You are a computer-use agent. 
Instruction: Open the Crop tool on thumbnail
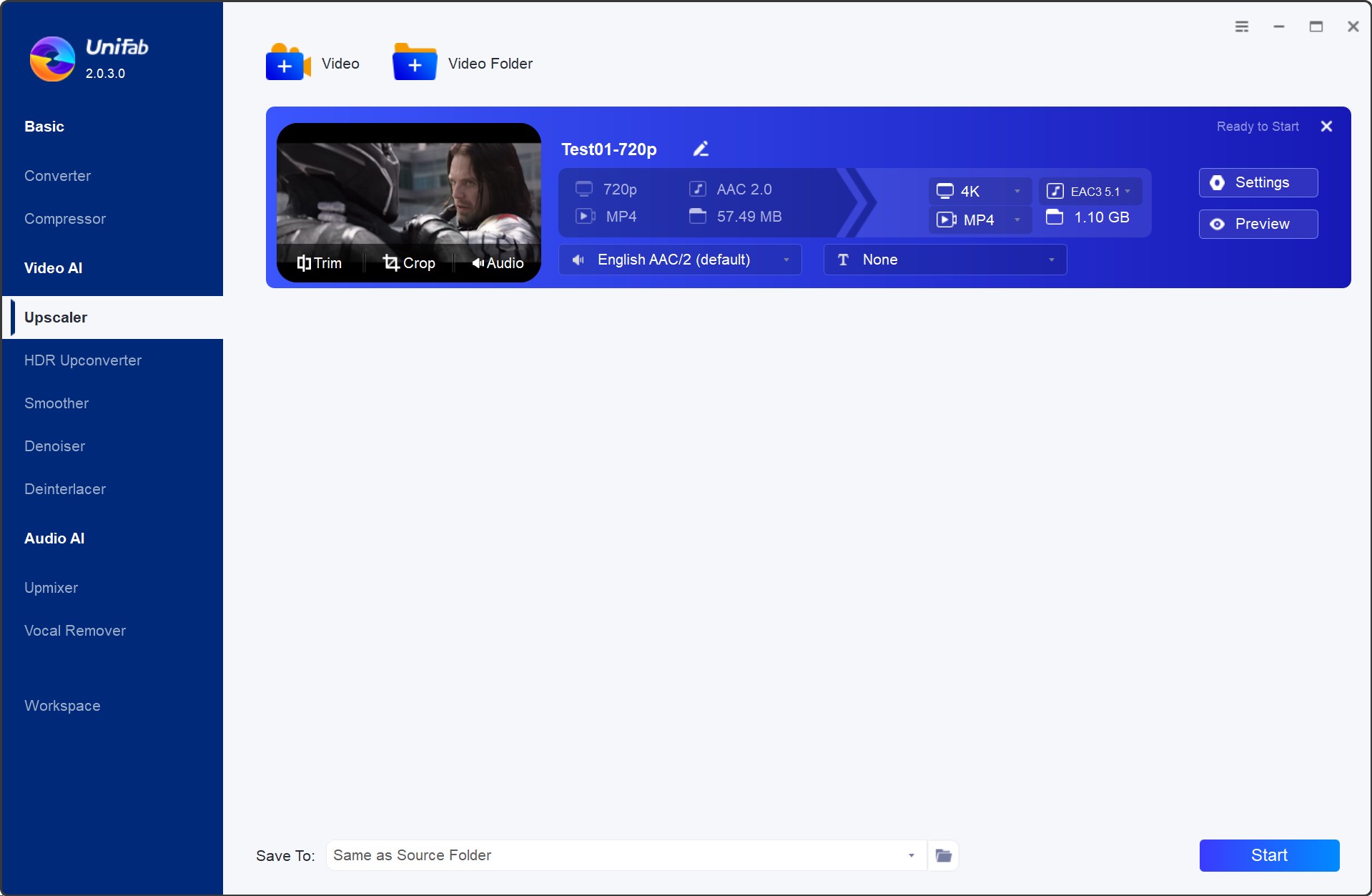(409, 263)
